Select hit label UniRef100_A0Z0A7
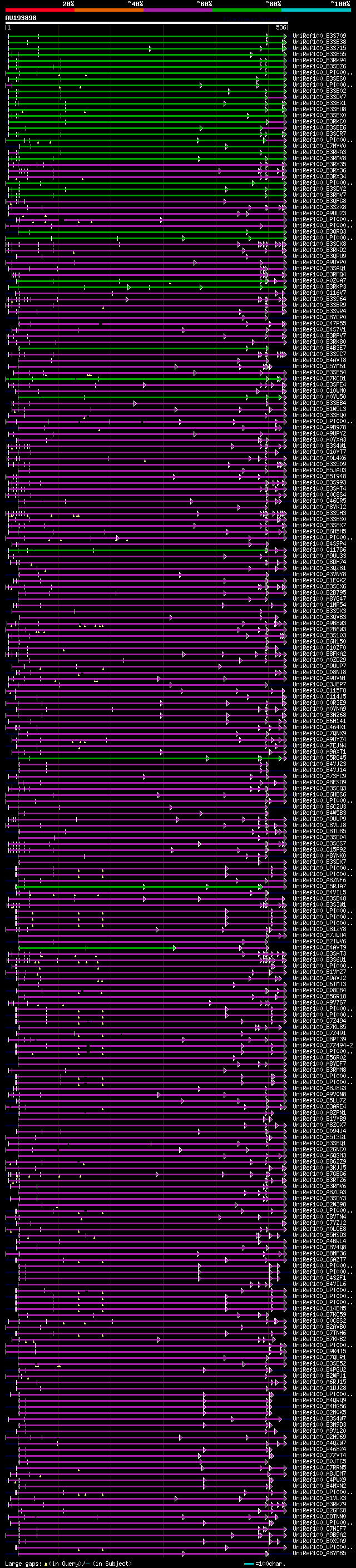356x1568 pixels. (319, 280)
